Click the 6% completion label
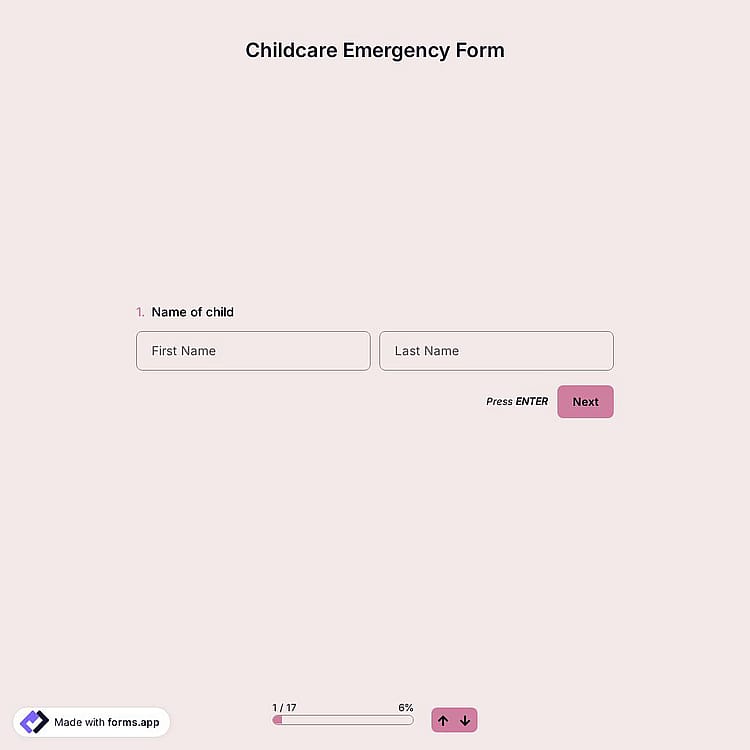The image size is (750, 750). [406, 707]
